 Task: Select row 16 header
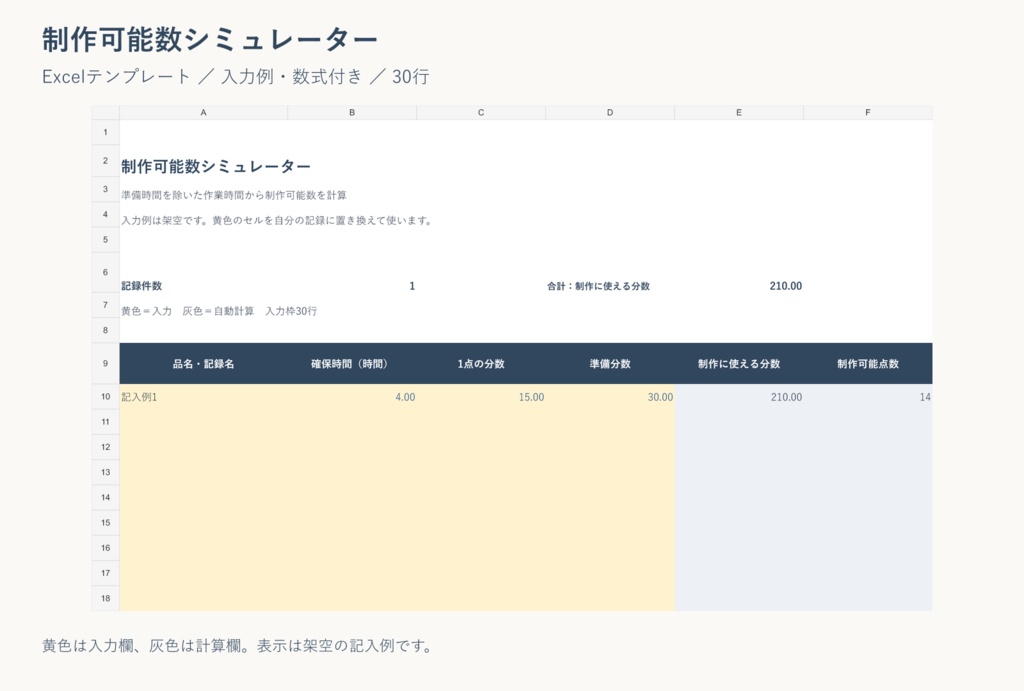click(x=105, y=548)
